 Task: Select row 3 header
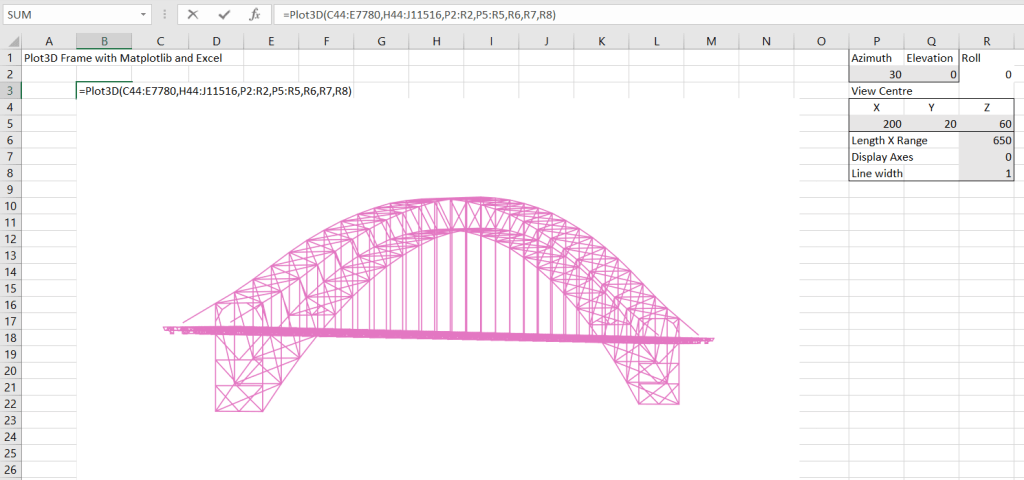pyautogui.click(x=10, y=91)
